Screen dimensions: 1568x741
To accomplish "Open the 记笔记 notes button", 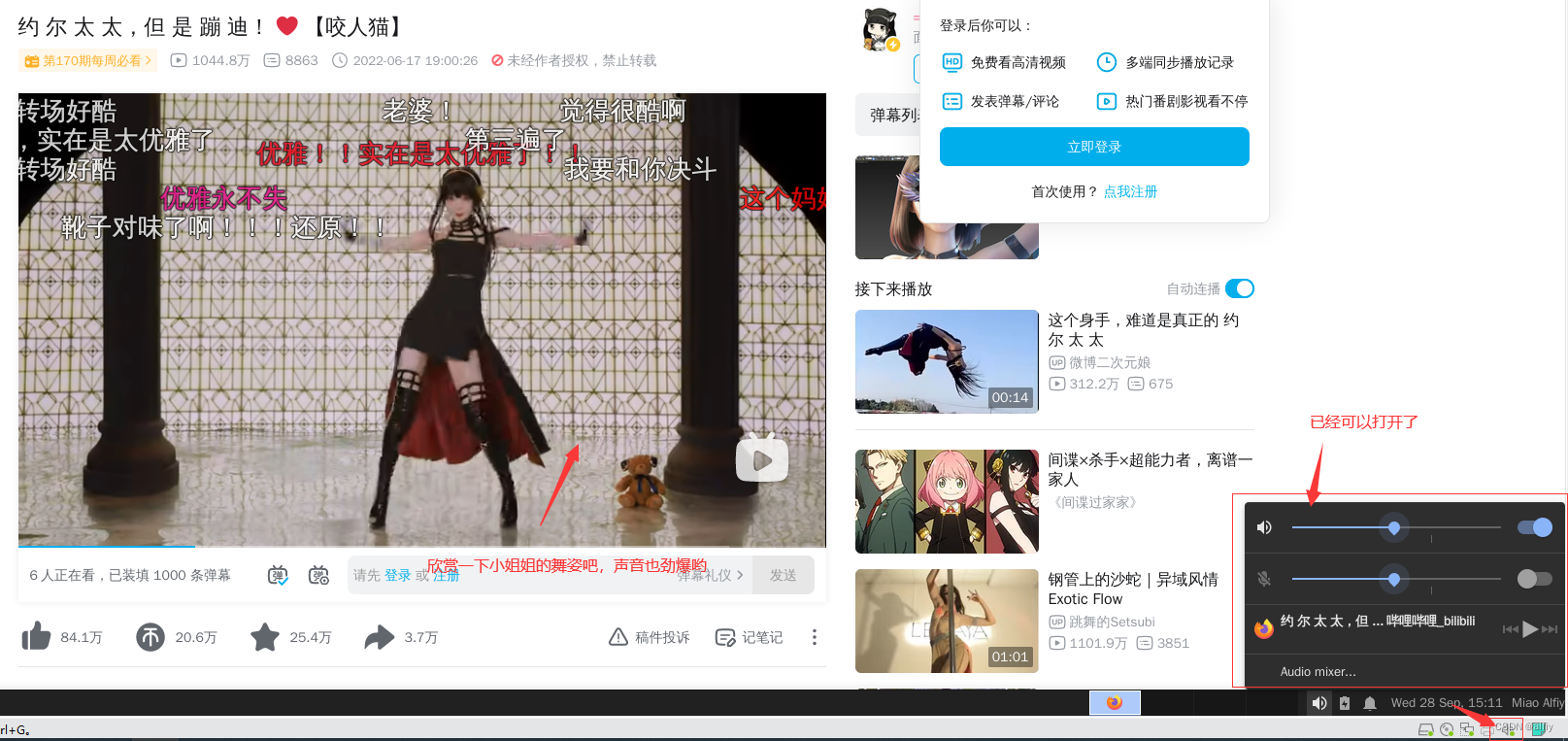I will coord(749,637).
